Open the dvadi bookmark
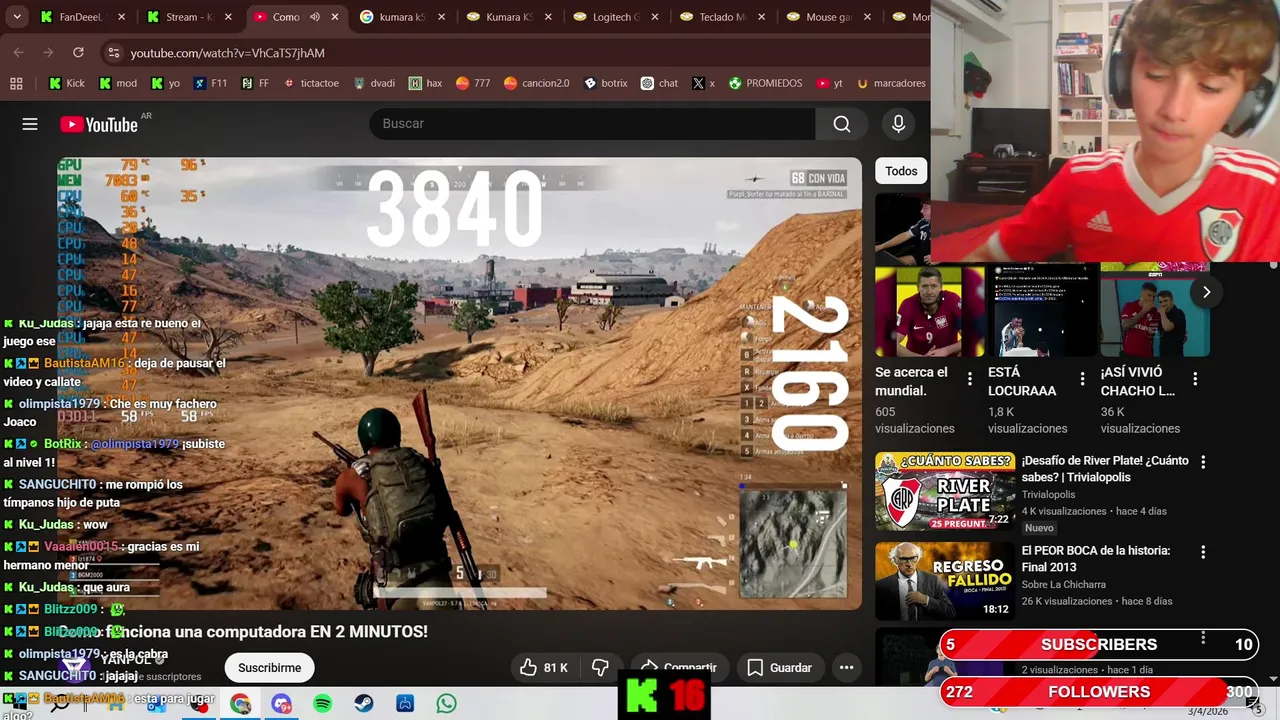Viewport: 1280px width, 720px height. click(x=374, y=83)
